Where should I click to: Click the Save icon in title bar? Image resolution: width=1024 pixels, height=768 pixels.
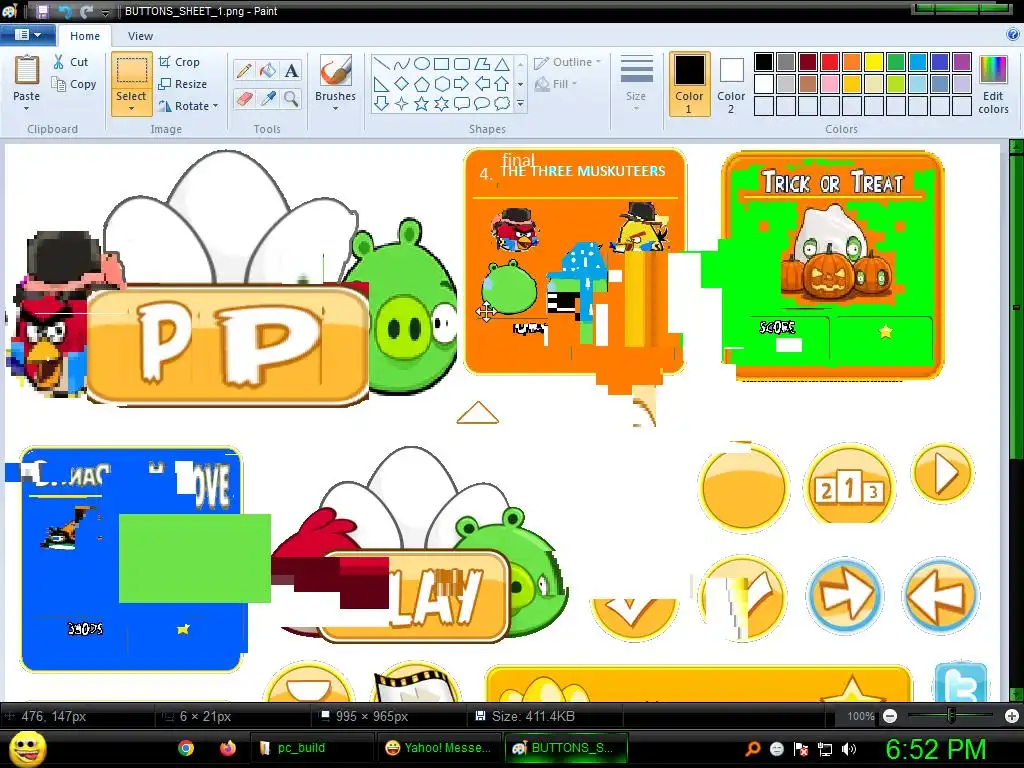pyautogui.click(x=42, y=11)
